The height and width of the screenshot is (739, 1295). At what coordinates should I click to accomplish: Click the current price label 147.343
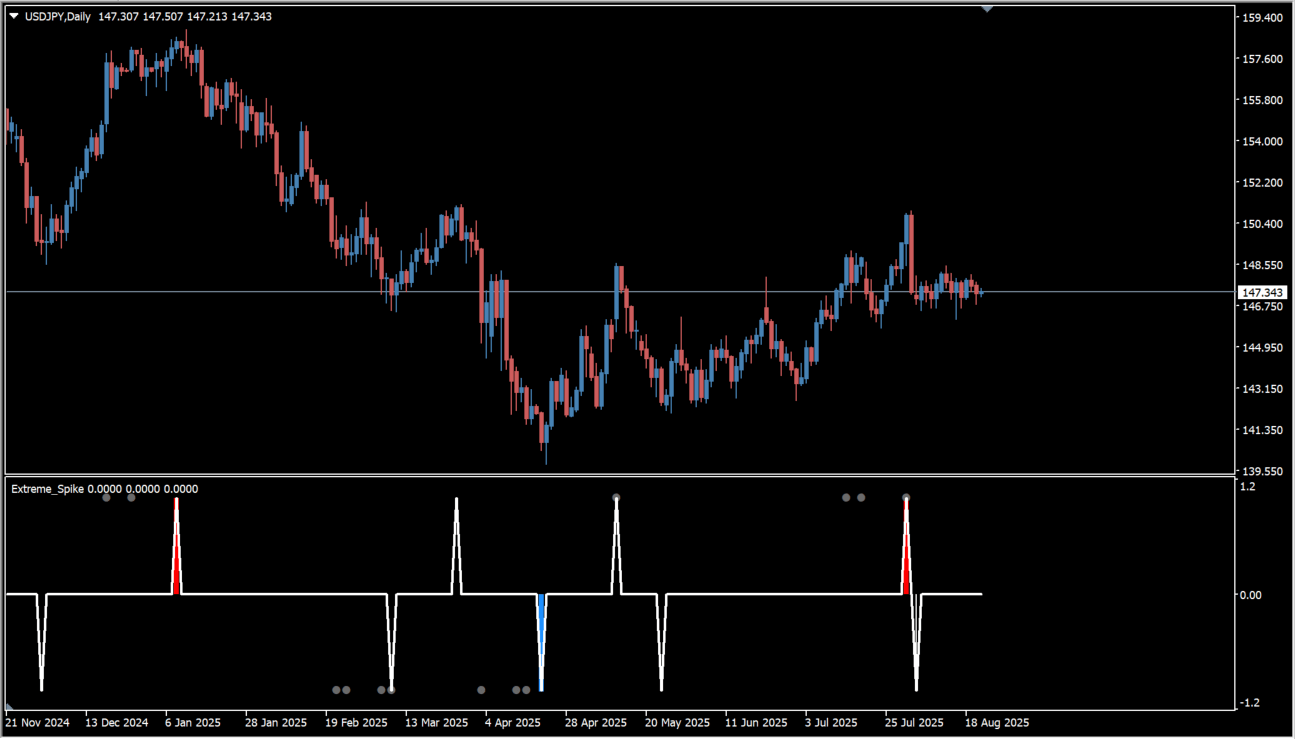[1262, 292]
